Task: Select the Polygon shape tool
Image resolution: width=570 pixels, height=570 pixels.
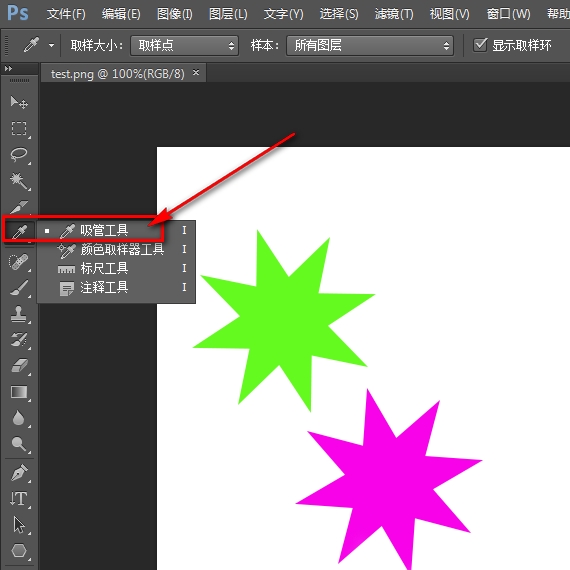Action: click(x=19, y=550)
